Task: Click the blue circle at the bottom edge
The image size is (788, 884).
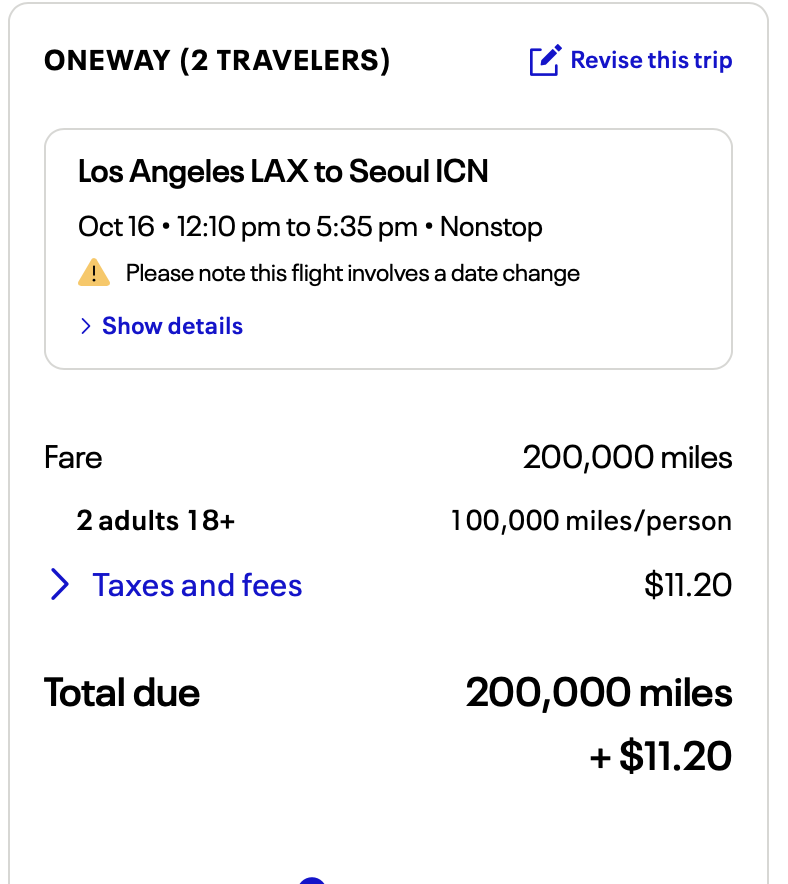Action: click(x=313, y=880)
